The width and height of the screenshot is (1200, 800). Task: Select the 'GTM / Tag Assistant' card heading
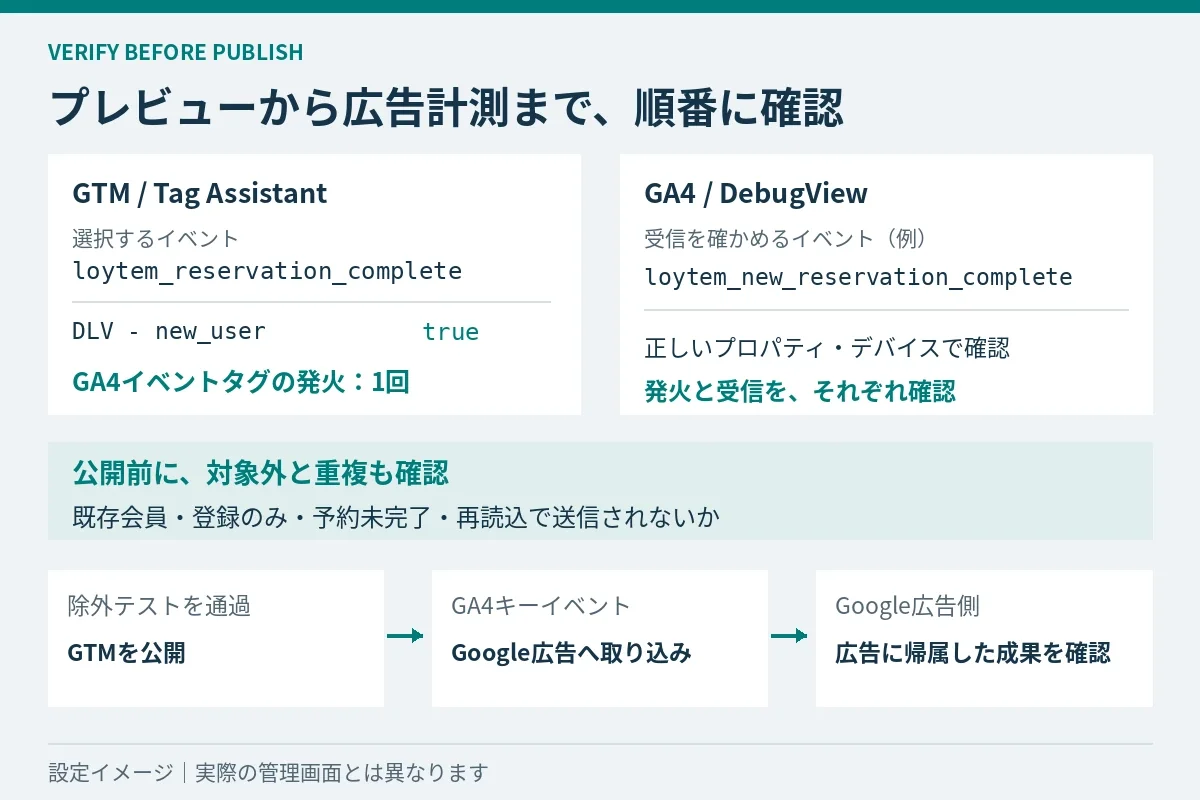point(200,193)
